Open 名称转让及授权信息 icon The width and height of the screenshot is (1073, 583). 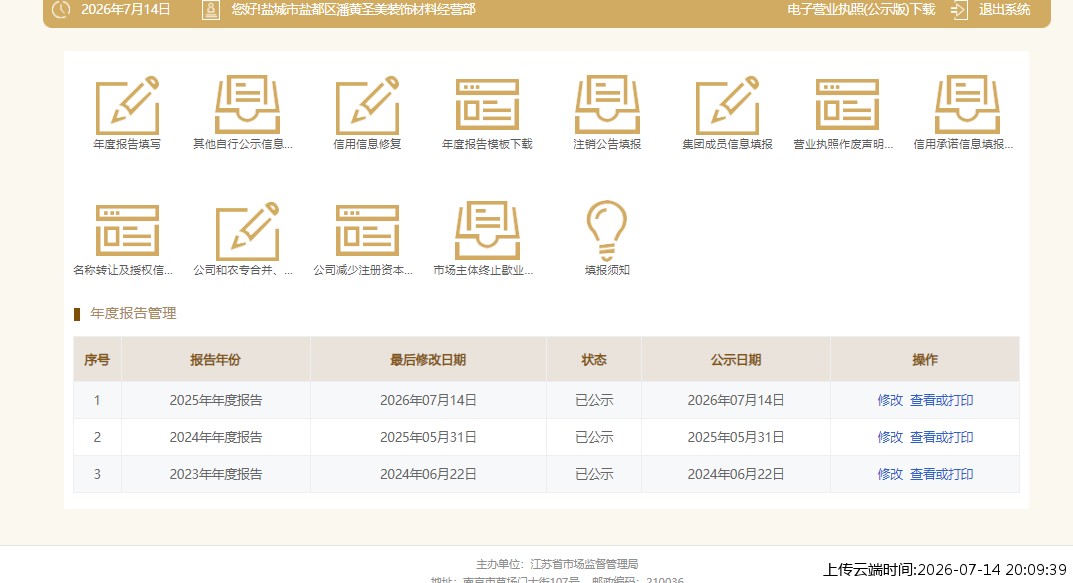click(x=127, y=231)
